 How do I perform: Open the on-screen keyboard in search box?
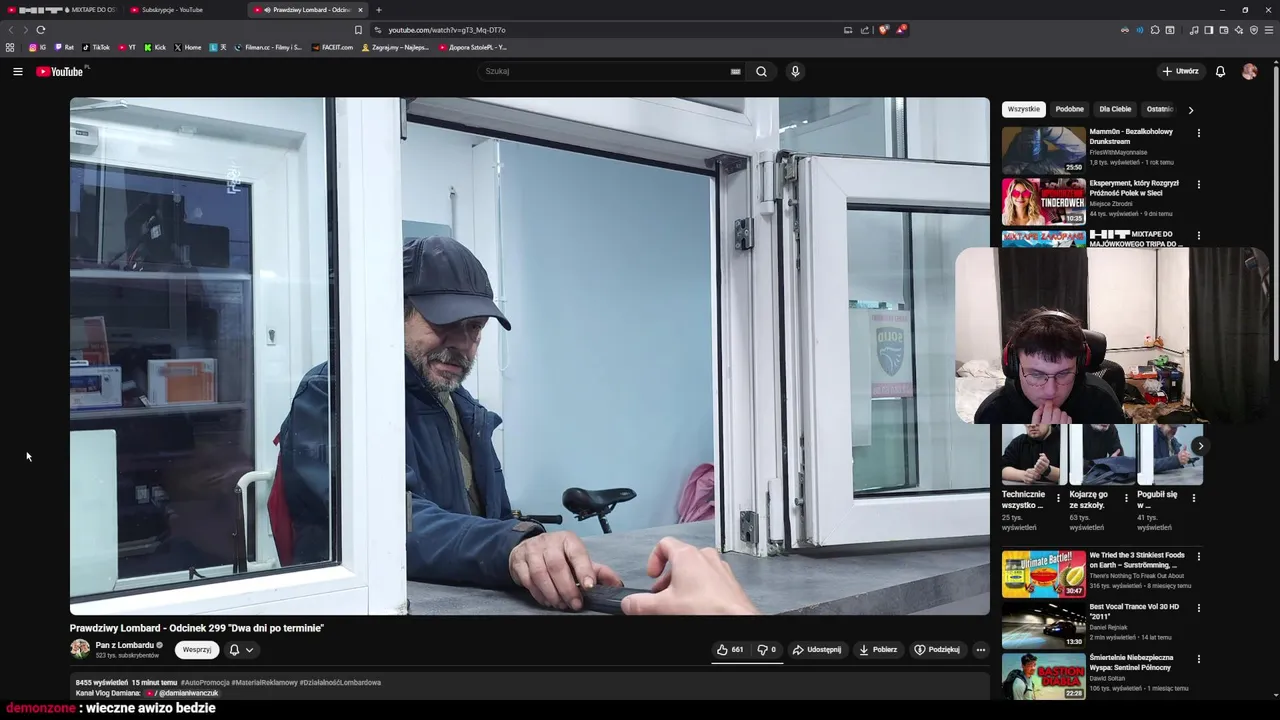click(735, 71)
